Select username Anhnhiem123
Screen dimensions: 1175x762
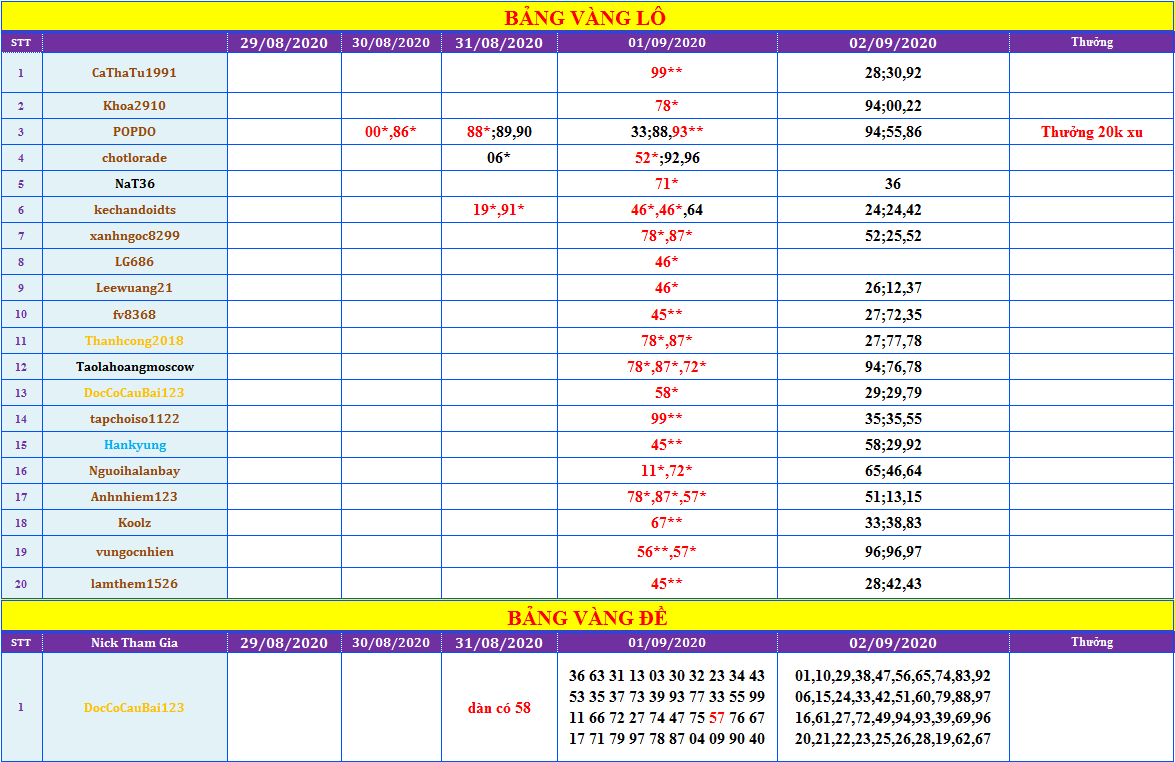[x=134, y=497]
